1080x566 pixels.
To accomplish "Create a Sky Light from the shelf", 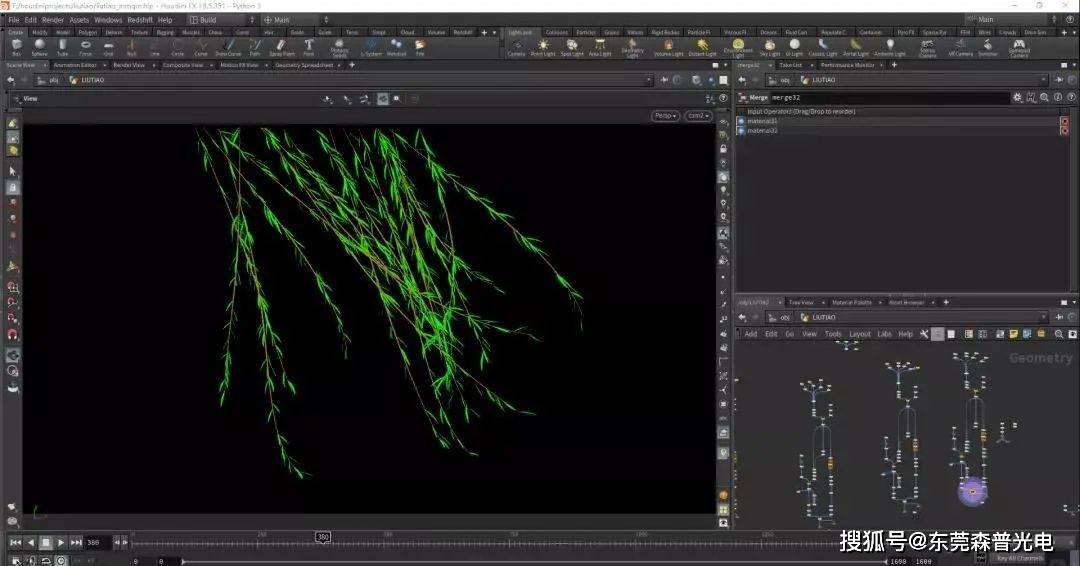I will point(768,46).
